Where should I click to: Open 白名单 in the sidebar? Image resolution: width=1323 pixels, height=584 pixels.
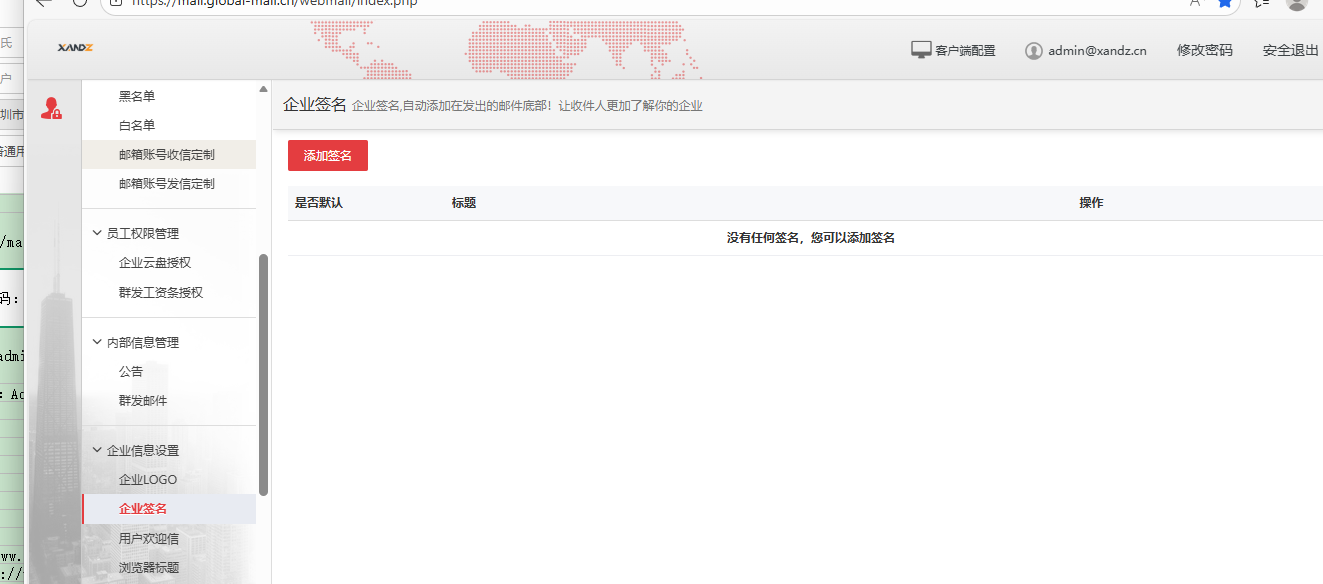pos(137,125)
